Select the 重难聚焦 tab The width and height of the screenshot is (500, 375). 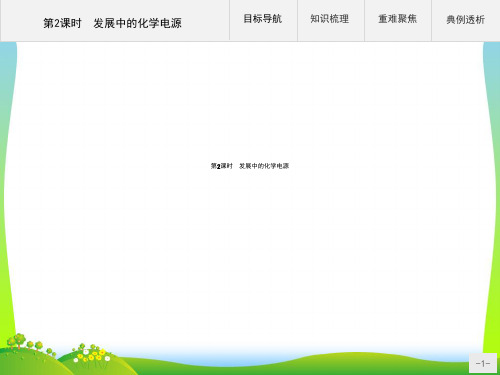click(x=398, y=20)
